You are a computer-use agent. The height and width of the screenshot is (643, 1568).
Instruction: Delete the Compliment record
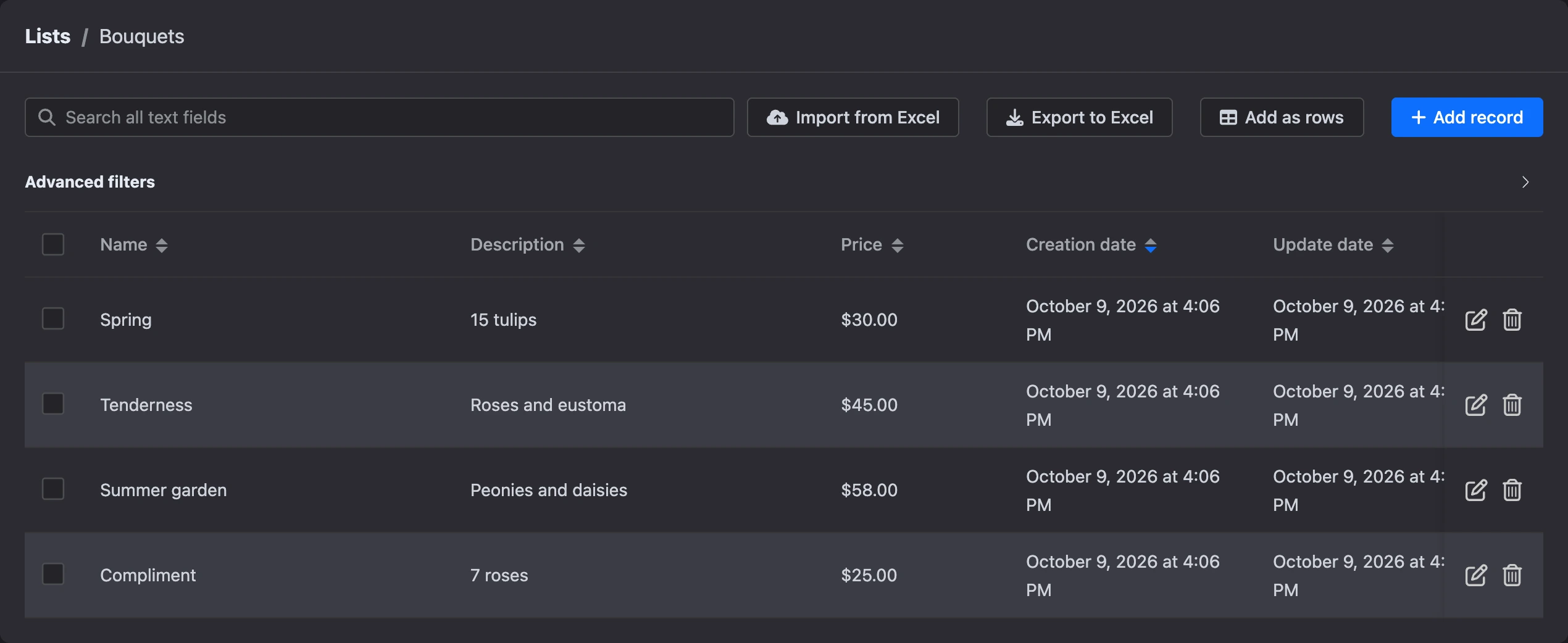1512,575
